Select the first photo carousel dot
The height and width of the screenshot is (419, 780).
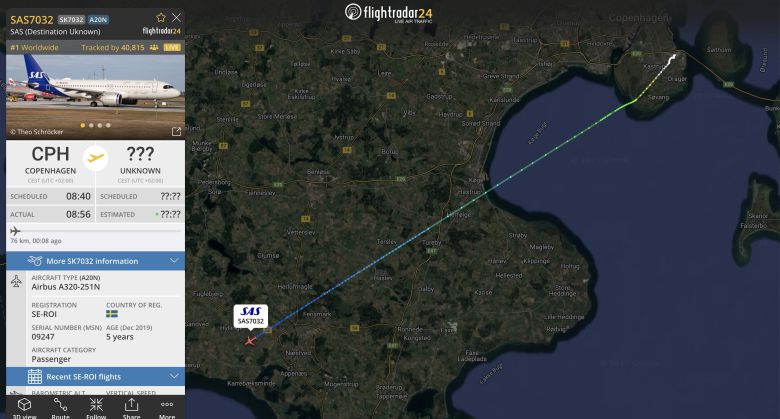(83, 125)
